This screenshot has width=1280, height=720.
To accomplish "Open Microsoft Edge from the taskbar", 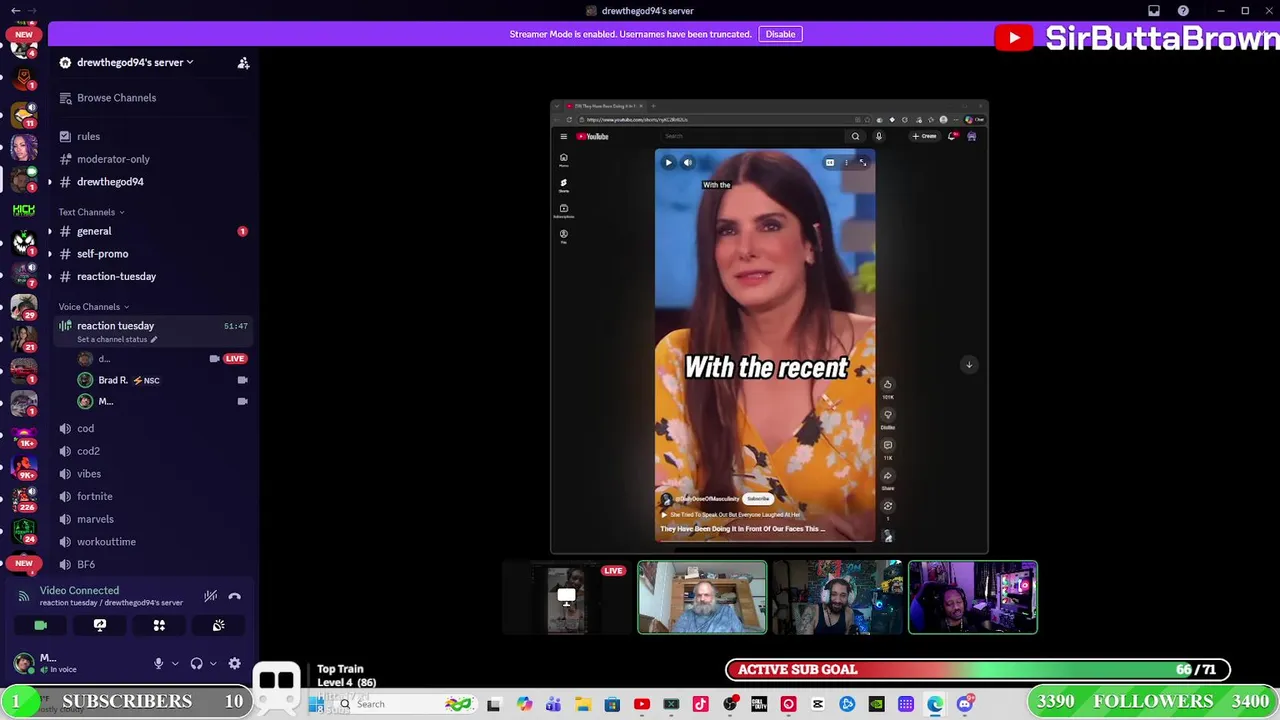I will click(935, 705).
